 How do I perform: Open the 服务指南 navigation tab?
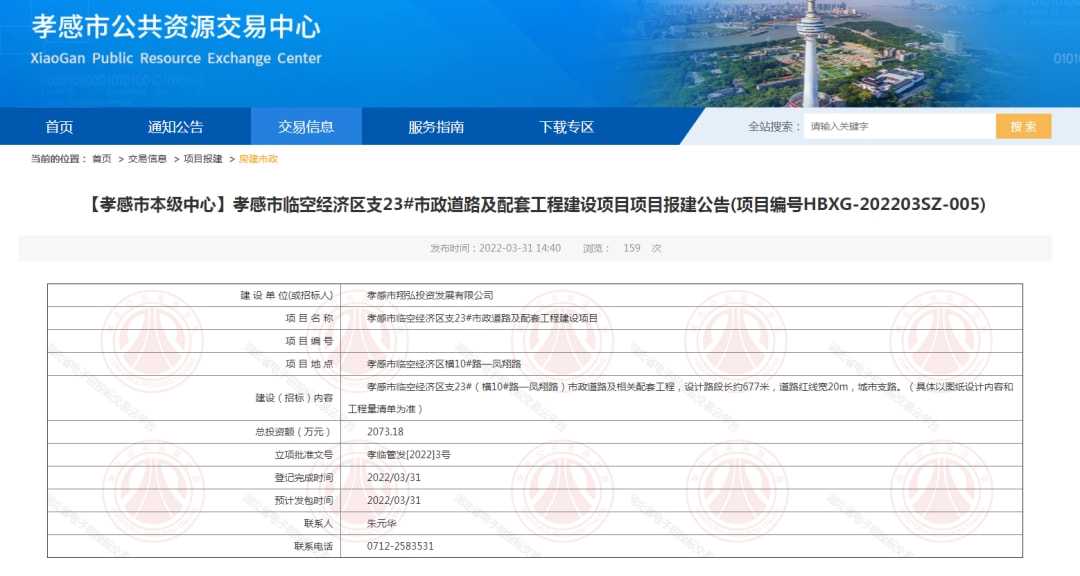[x=436, y=127]
